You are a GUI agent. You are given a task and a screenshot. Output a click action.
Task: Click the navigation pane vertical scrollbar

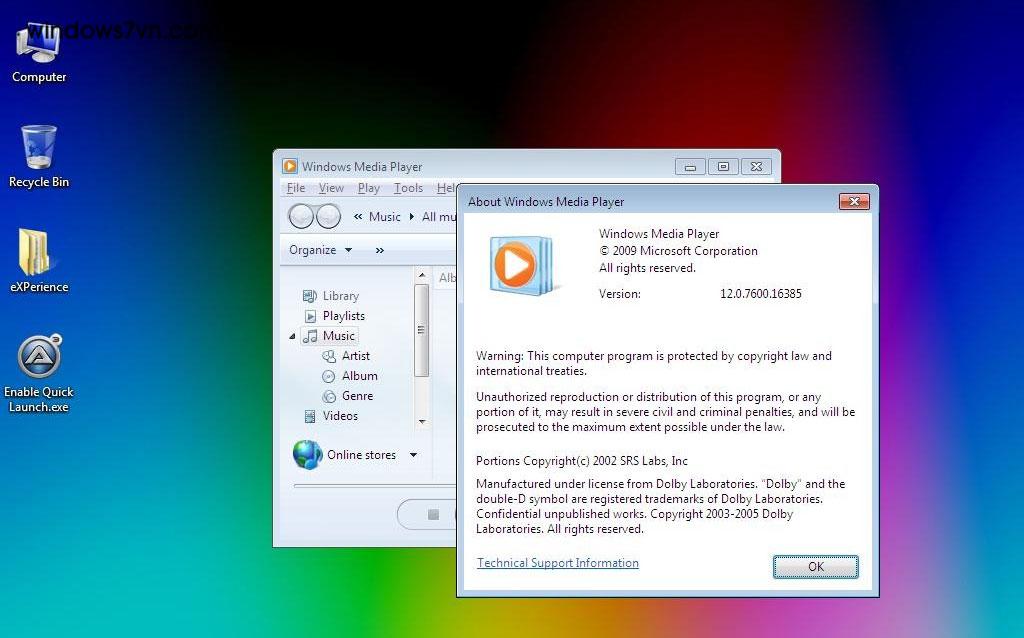pyautogui.click(x=421, y=330)
